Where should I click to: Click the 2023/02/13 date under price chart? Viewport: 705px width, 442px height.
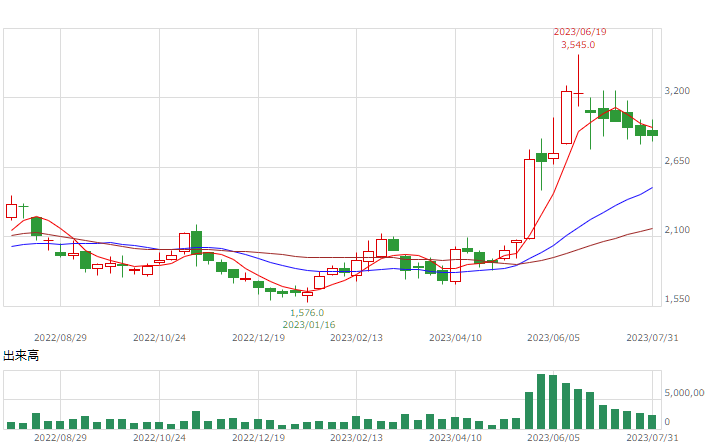pos(356,338)
